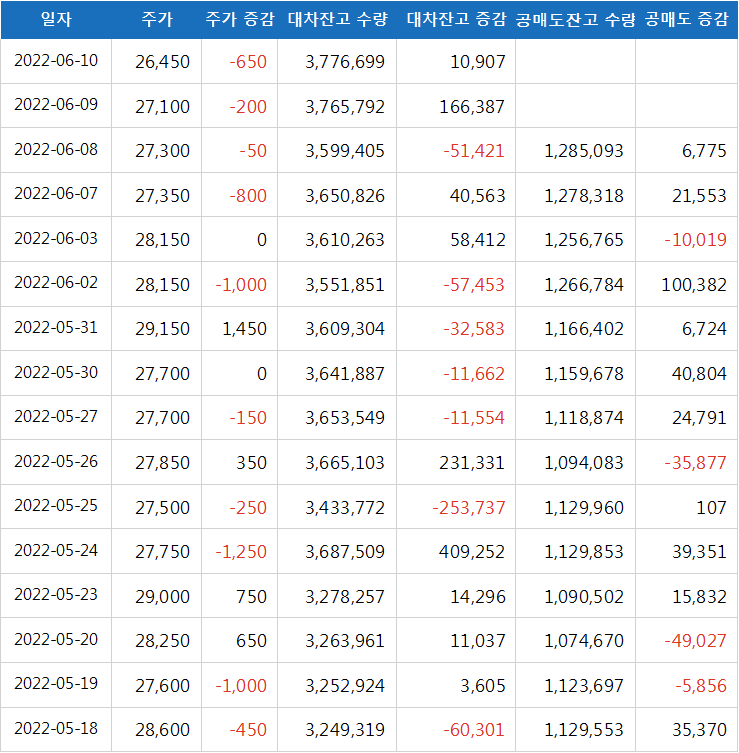This screenshot has width=739, height=753.
Task: Select date cell 2022-05-18
Action: click(56, 729)
